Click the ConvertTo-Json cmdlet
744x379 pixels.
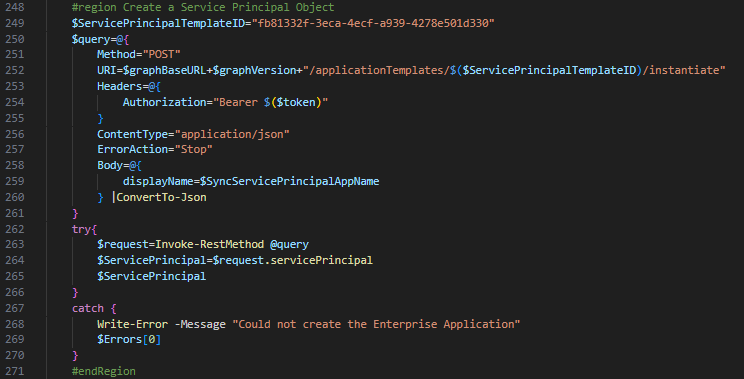[x=161, y=197]
